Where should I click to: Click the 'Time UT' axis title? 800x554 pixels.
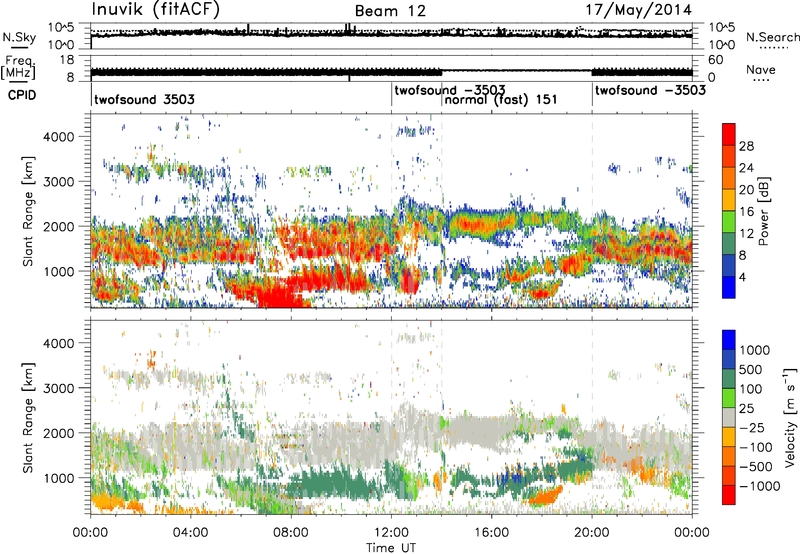click(391, 547)
